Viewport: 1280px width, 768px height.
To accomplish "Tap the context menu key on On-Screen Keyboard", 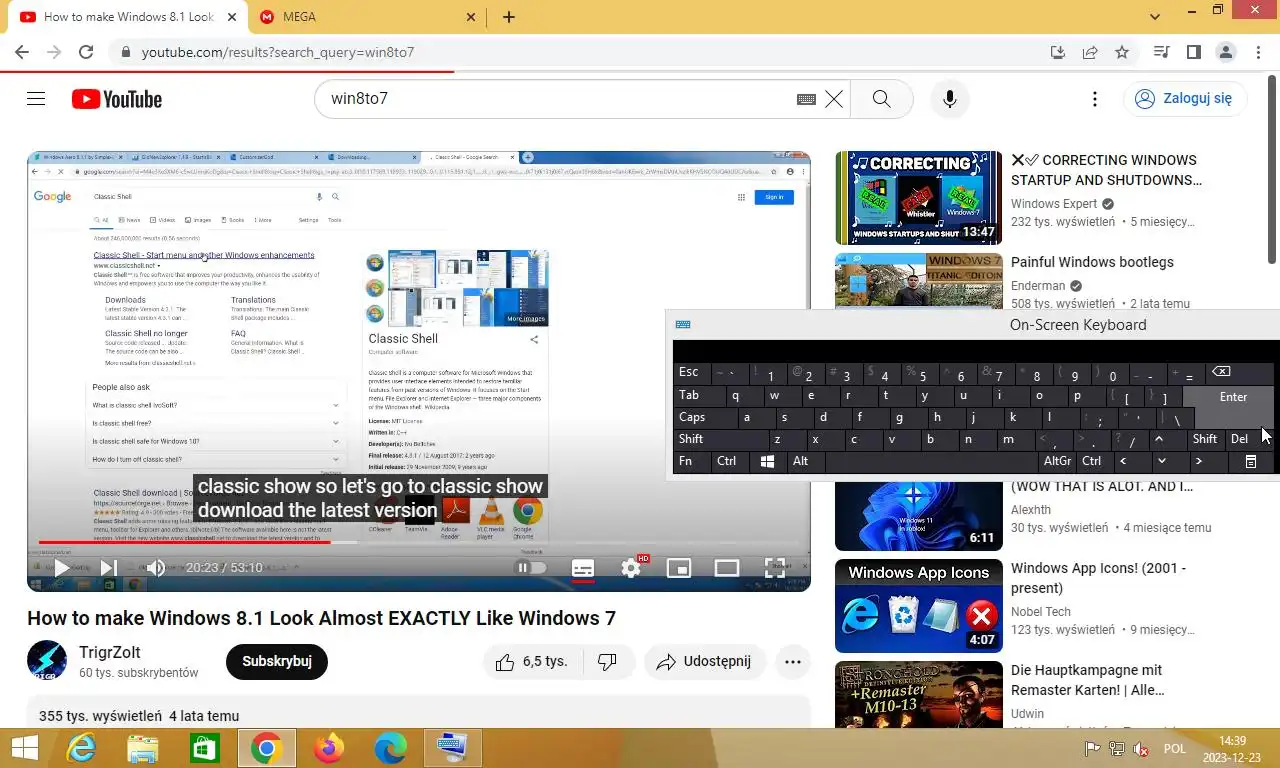I will (1250, 461).
